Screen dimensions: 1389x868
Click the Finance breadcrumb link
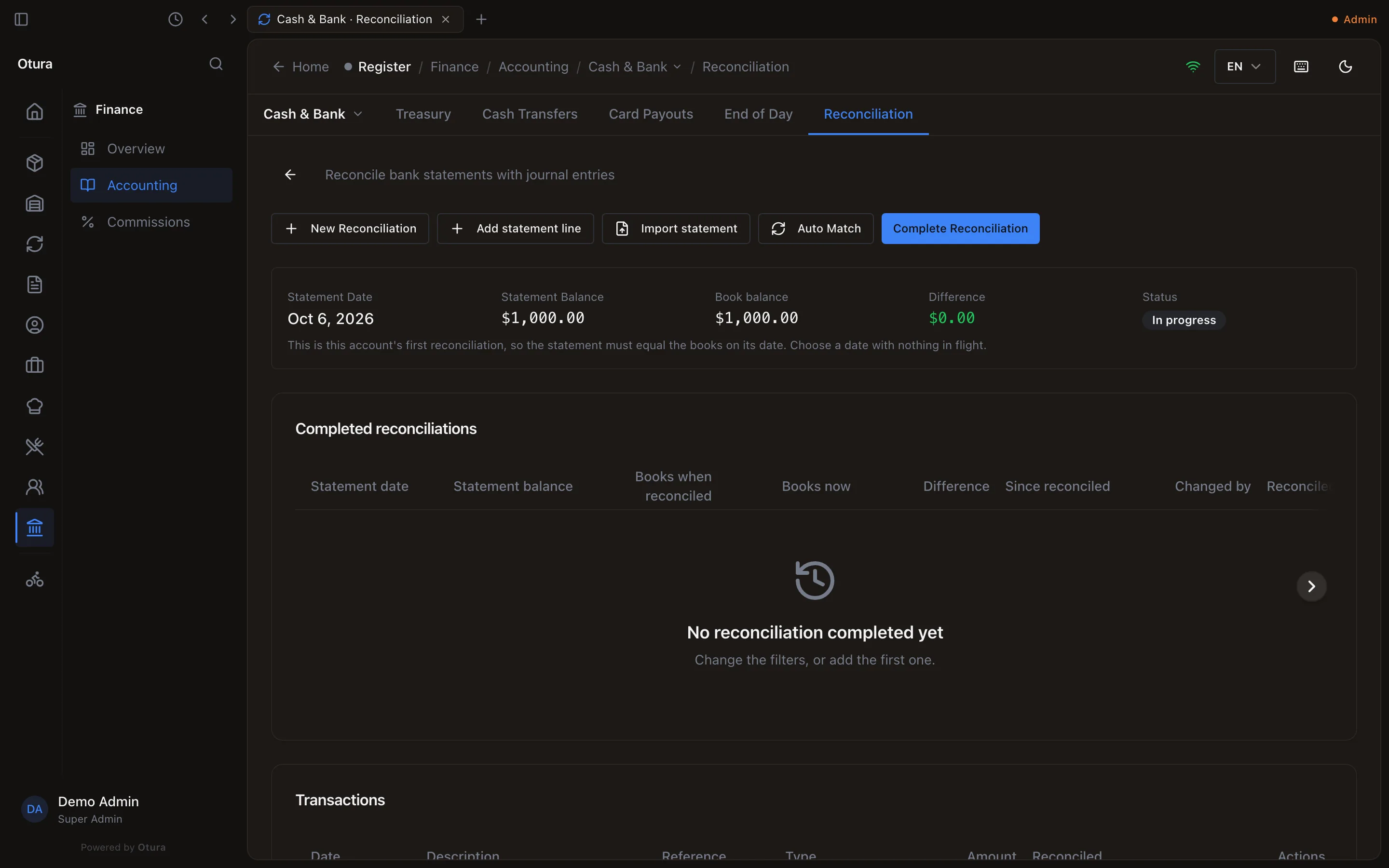click(x=455, y=67)
